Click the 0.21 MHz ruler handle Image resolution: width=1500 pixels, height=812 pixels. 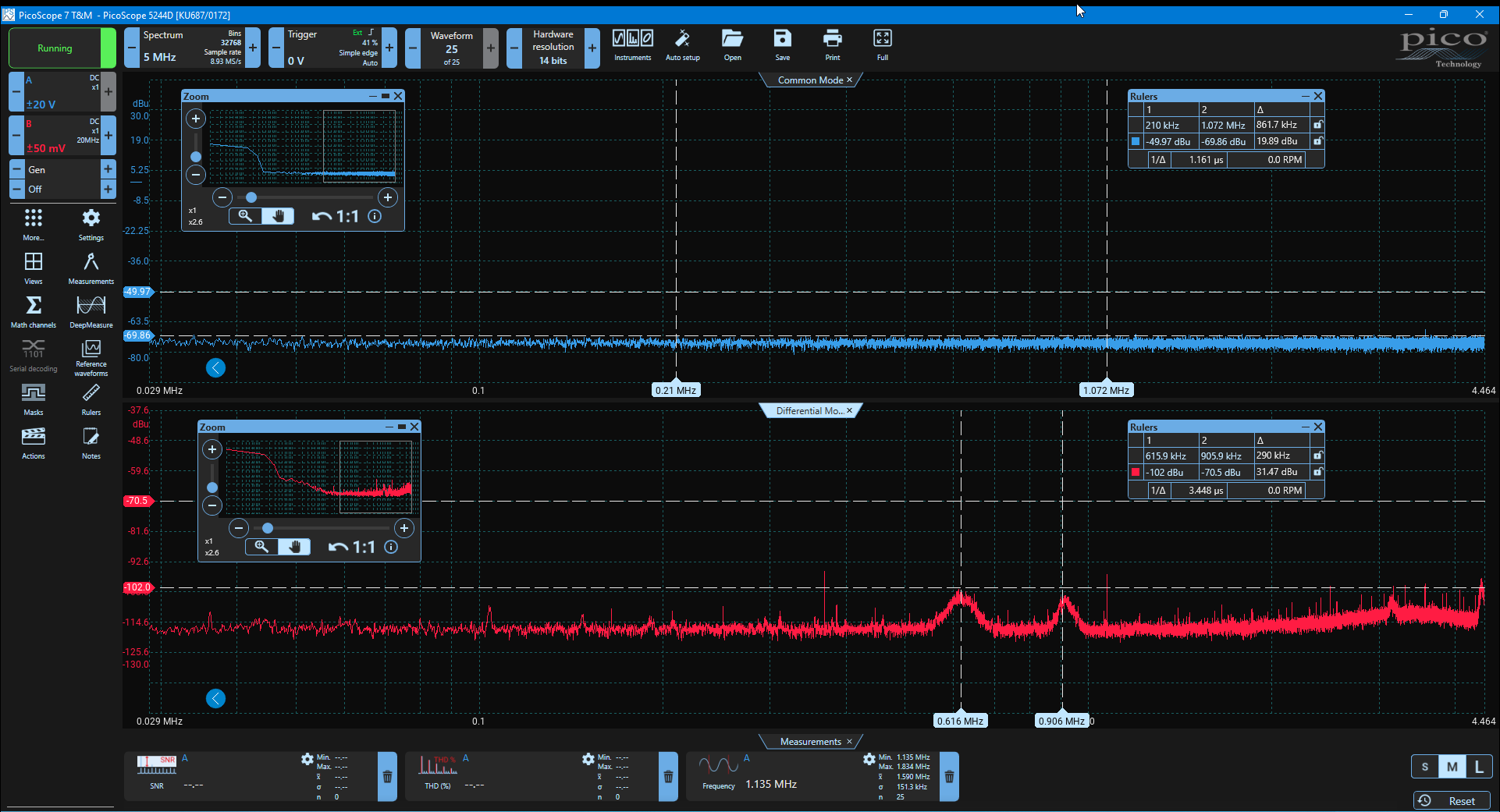(x=676, y=390)
